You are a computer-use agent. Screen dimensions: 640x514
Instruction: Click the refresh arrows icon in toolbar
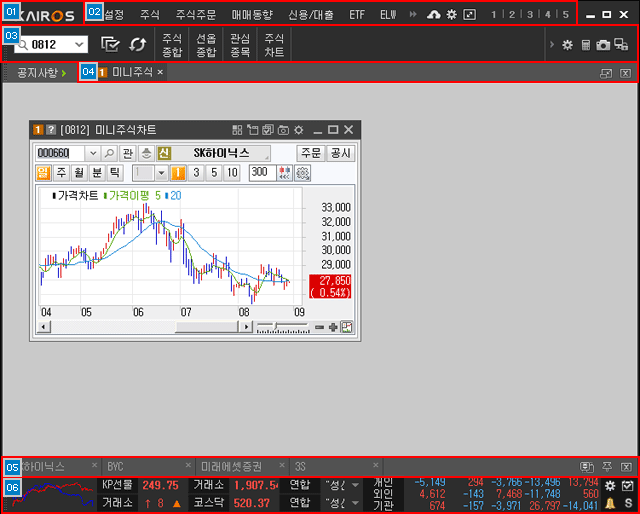click(138, 44)
